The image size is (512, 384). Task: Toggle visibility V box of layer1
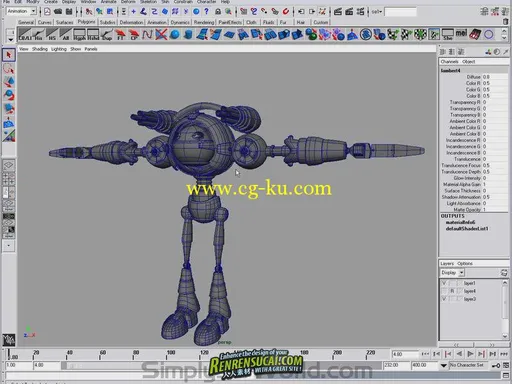444,283
